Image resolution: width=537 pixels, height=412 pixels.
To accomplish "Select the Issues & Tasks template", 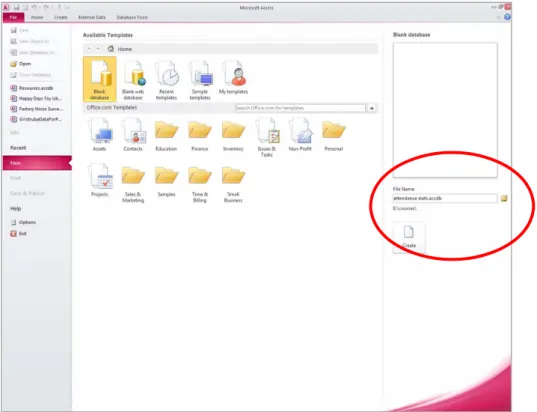I will point(267,137).
